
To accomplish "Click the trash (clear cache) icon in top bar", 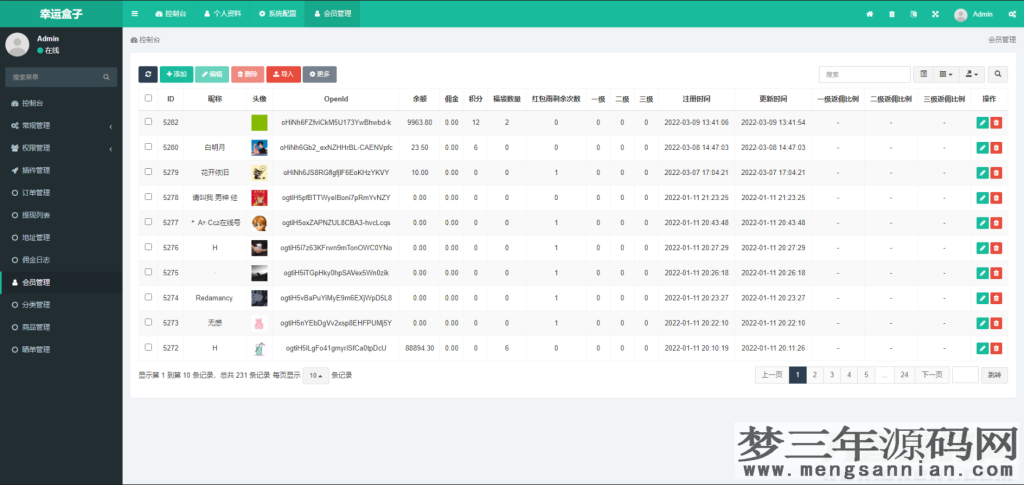I will click(891, 14).
